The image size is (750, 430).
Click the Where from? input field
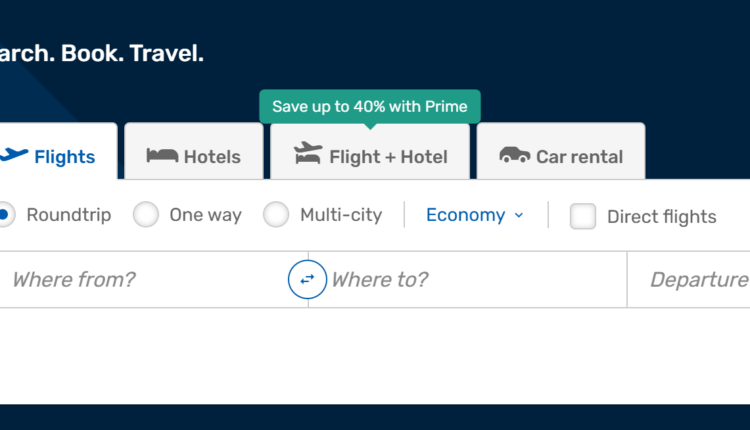(x=140, y=280)
